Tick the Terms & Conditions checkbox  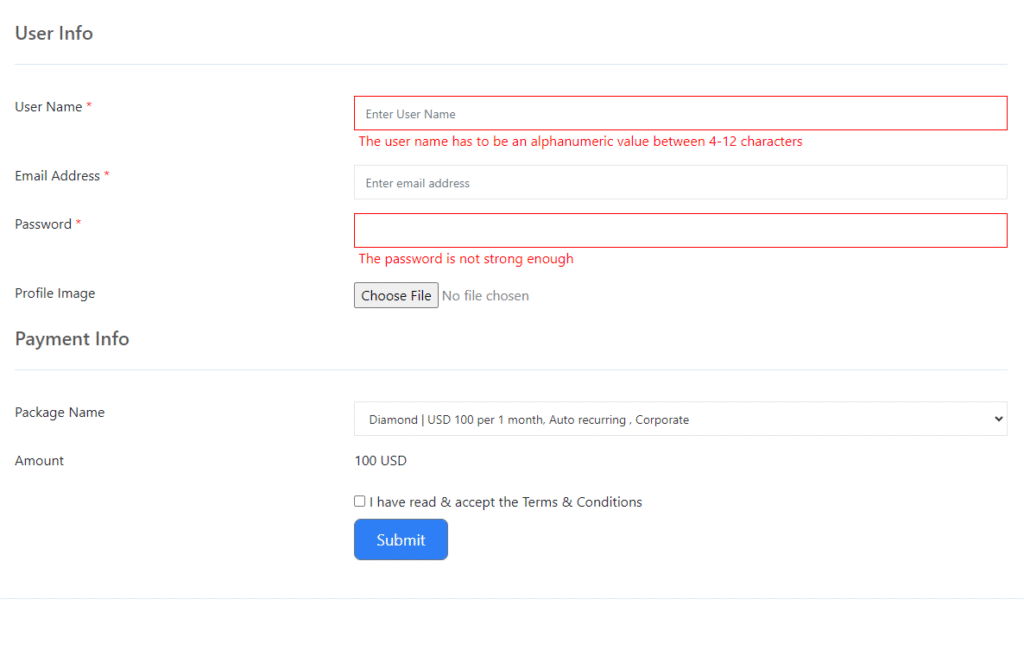(x=360, y=502)
